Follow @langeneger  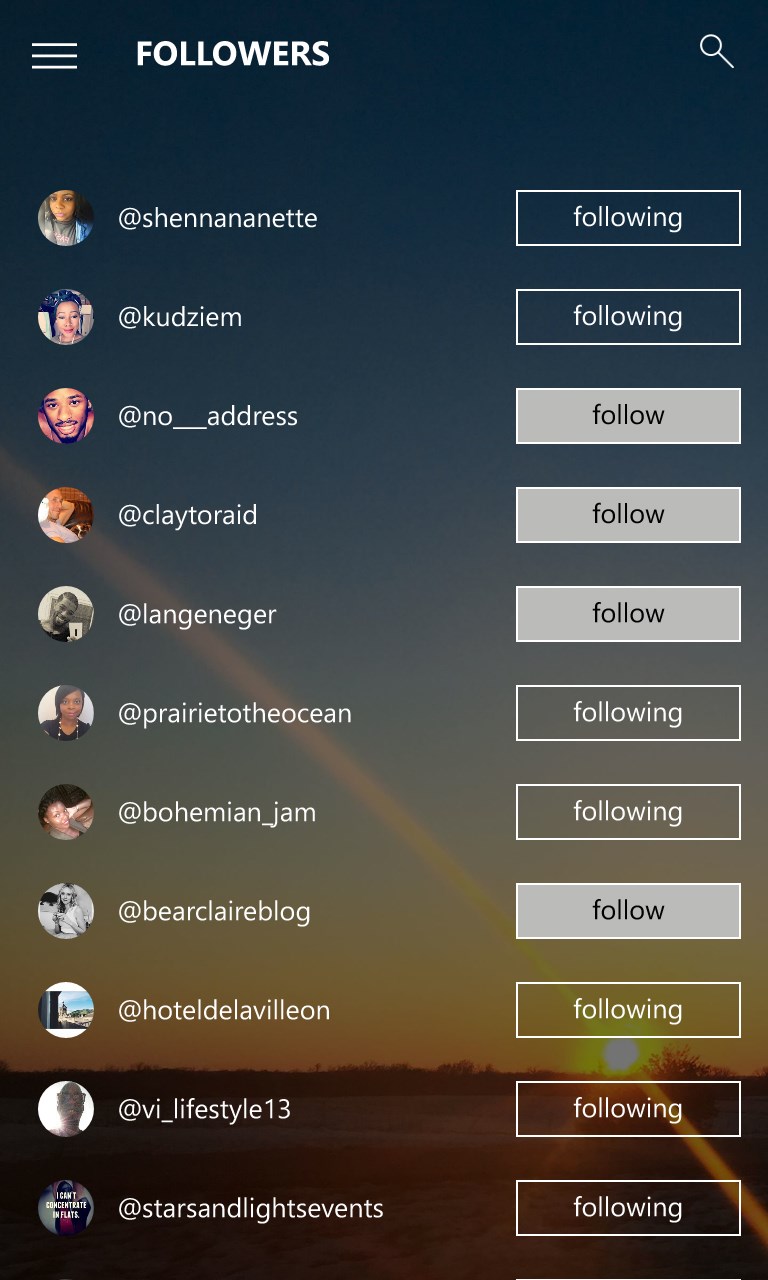click(x=628, y=614)
